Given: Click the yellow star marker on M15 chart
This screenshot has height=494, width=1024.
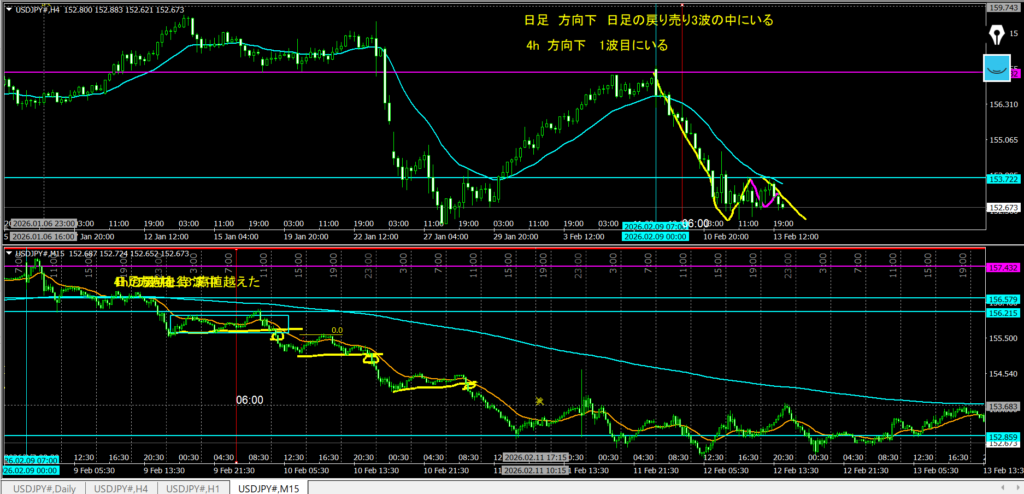Looking at the screenshot, I should tap(539, 401).
